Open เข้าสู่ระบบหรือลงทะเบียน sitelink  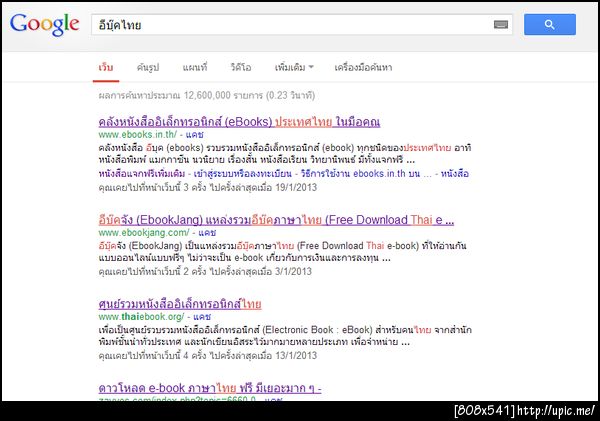[x=243, y=173]
